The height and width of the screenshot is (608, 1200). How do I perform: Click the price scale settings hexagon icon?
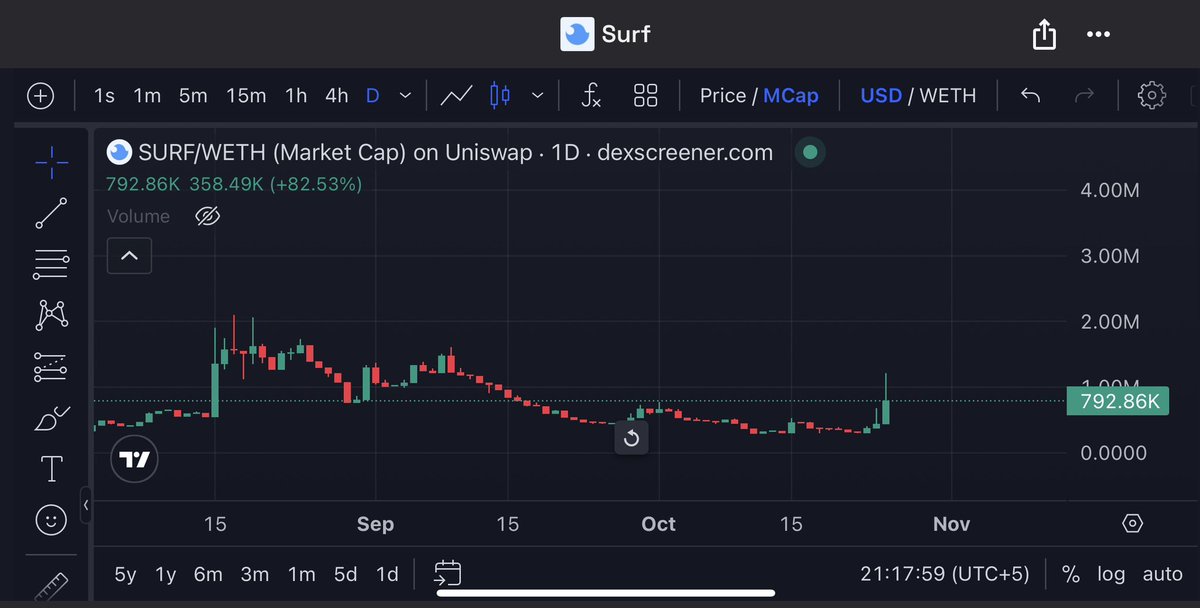pos(1132,523)
